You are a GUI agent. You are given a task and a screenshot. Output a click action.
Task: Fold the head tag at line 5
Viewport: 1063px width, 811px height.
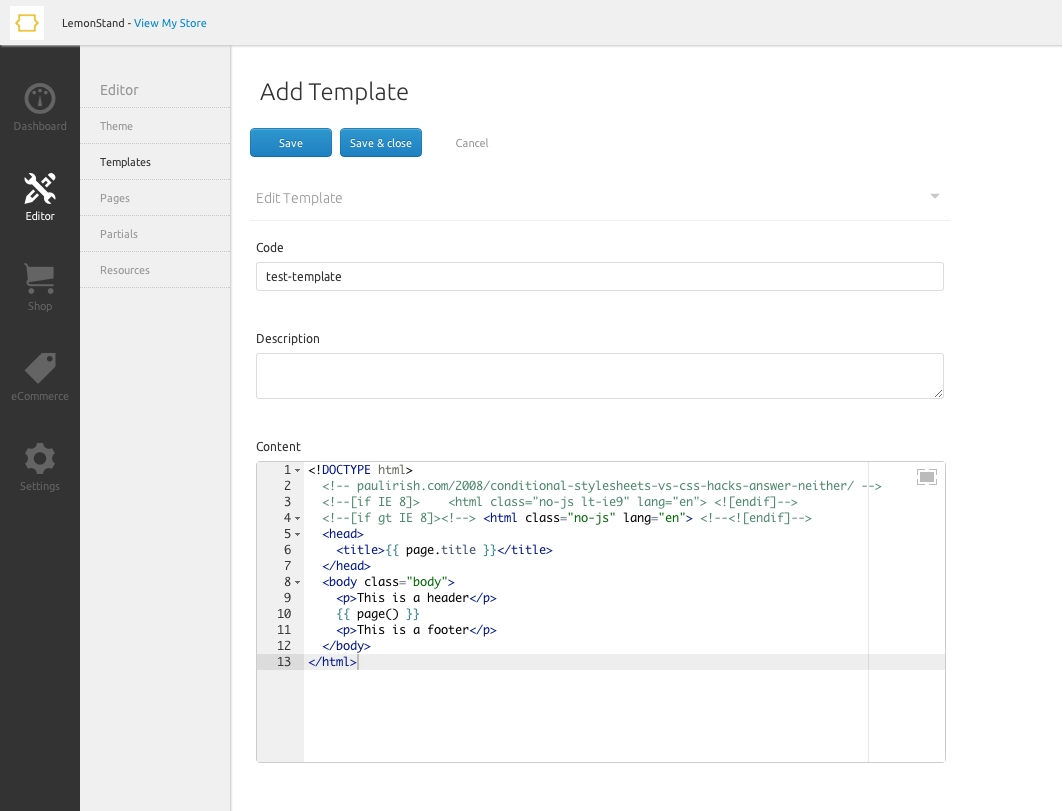click(297, 534)
